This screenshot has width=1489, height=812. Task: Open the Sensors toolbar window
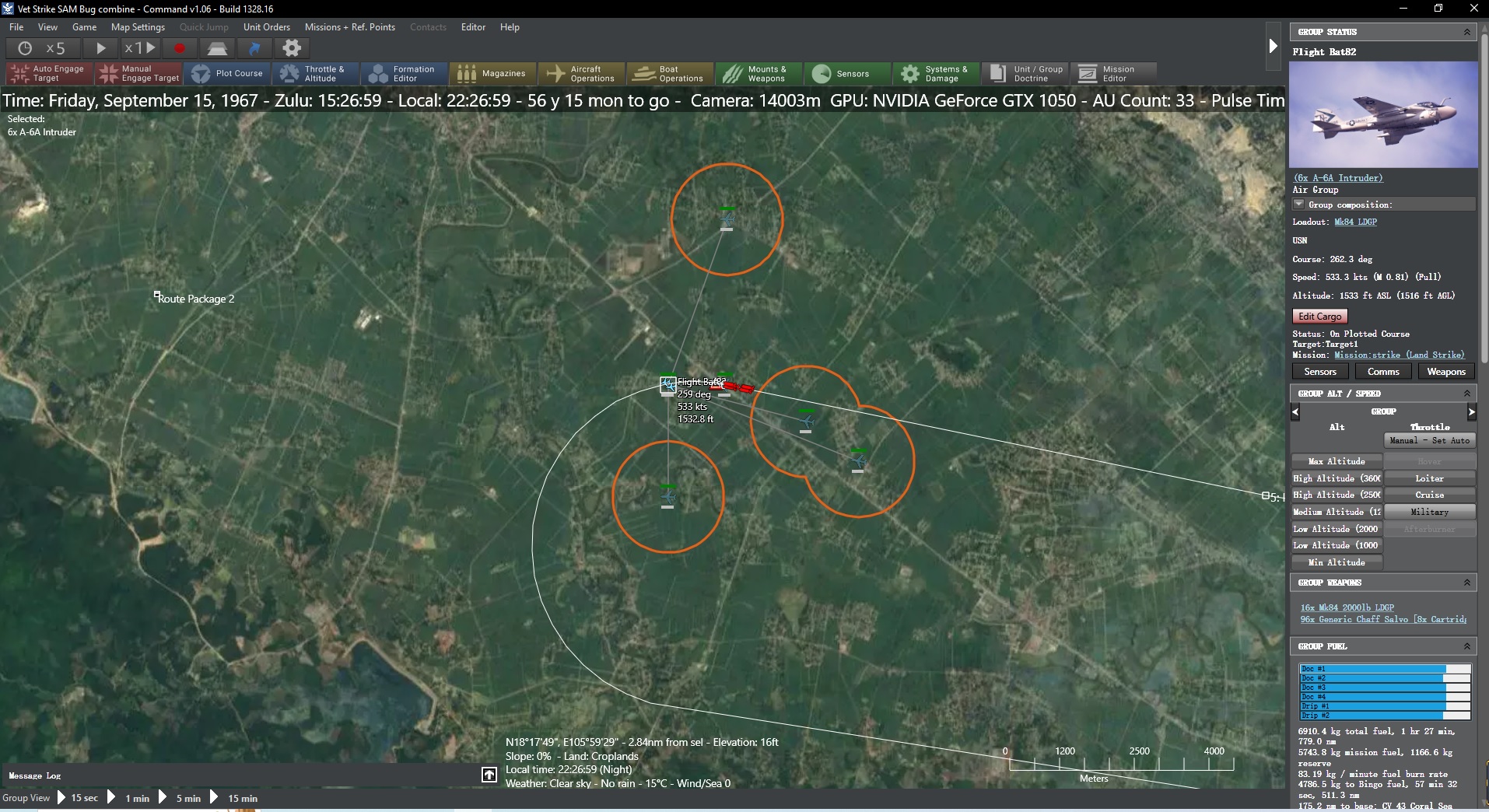pyautogui.click(x=848, y=74)
